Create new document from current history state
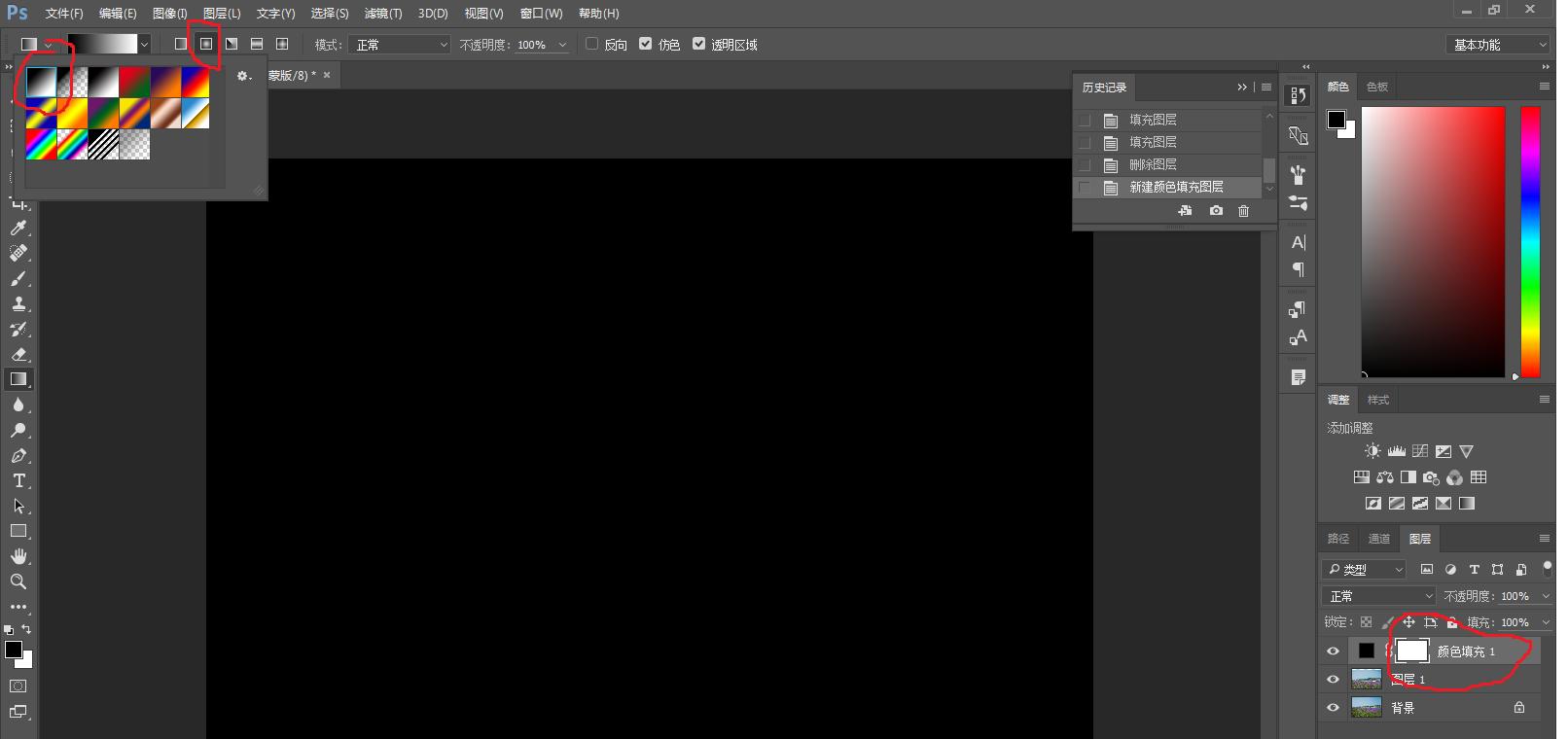The image size is (1568, 739). [1185, 210]
